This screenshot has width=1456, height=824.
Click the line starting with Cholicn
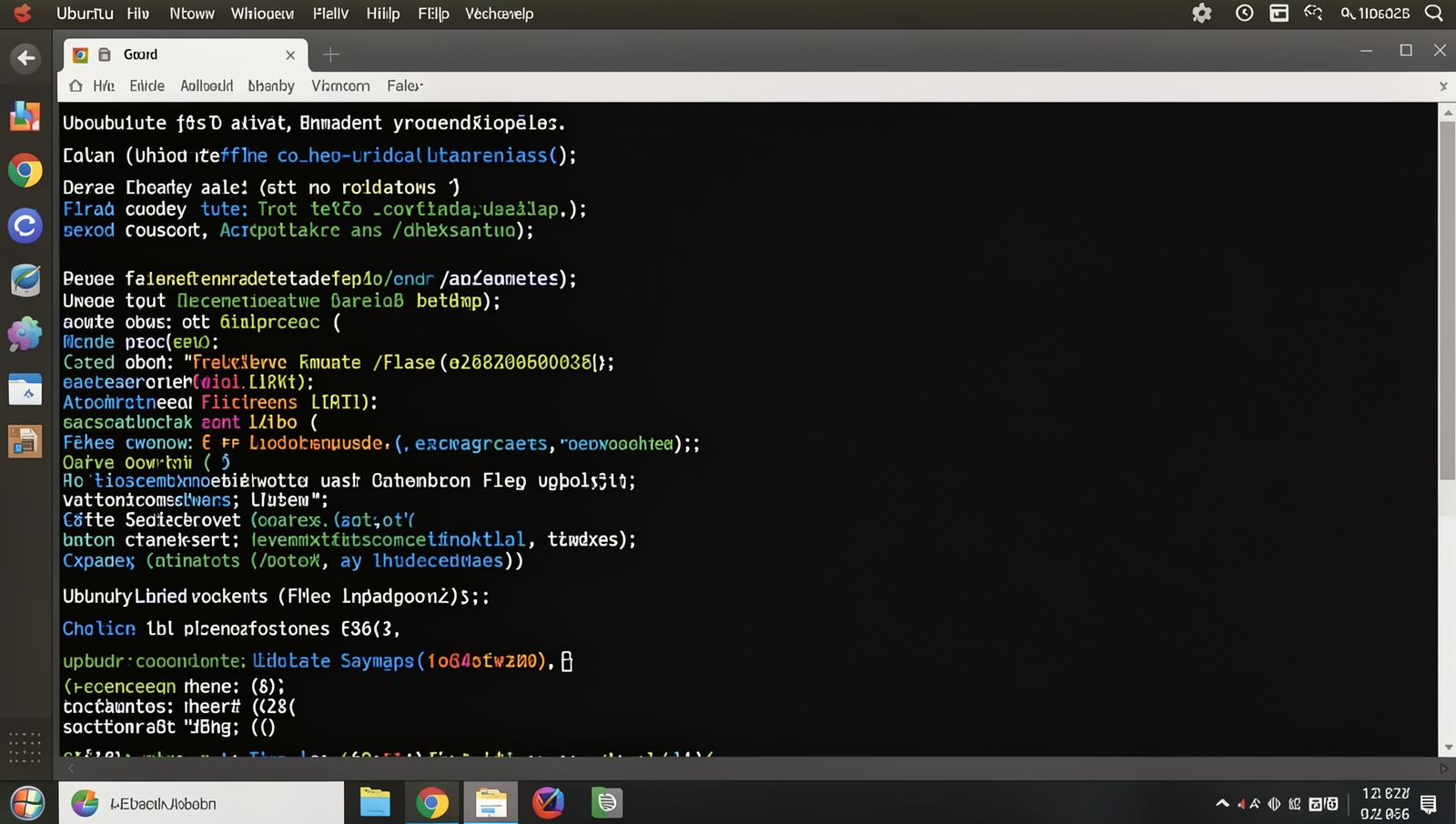coord(231,628)
